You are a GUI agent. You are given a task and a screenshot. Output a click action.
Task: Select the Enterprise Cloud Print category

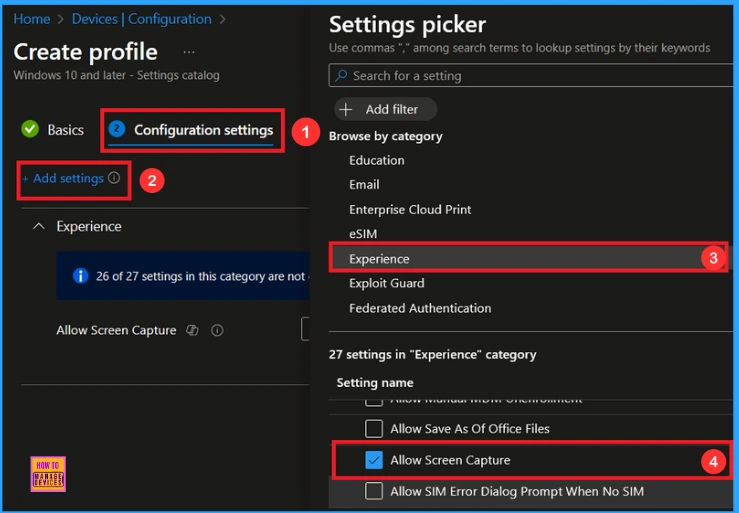[410, 209]
